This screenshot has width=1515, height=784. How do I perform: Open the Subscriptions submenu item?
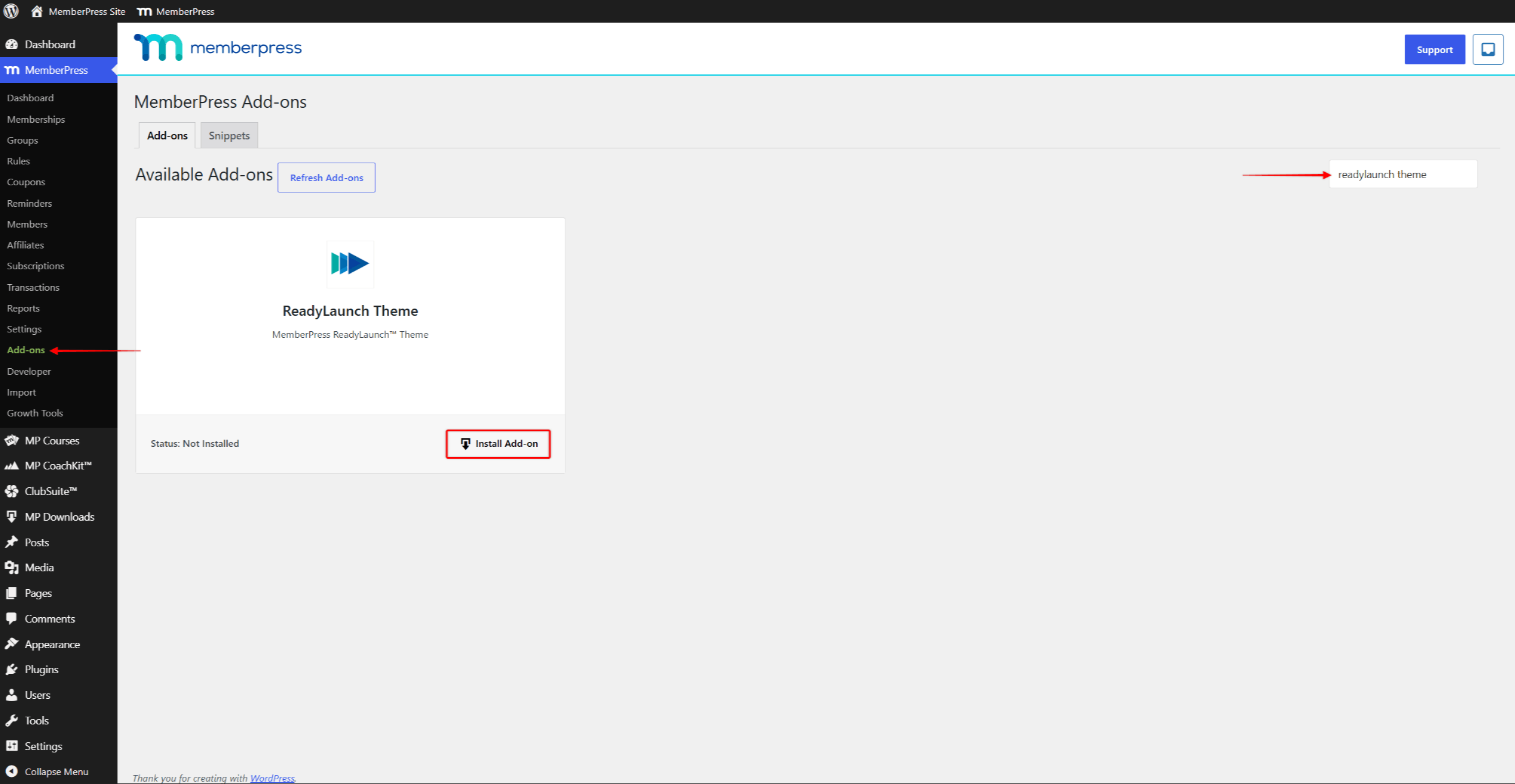(35, 266)
